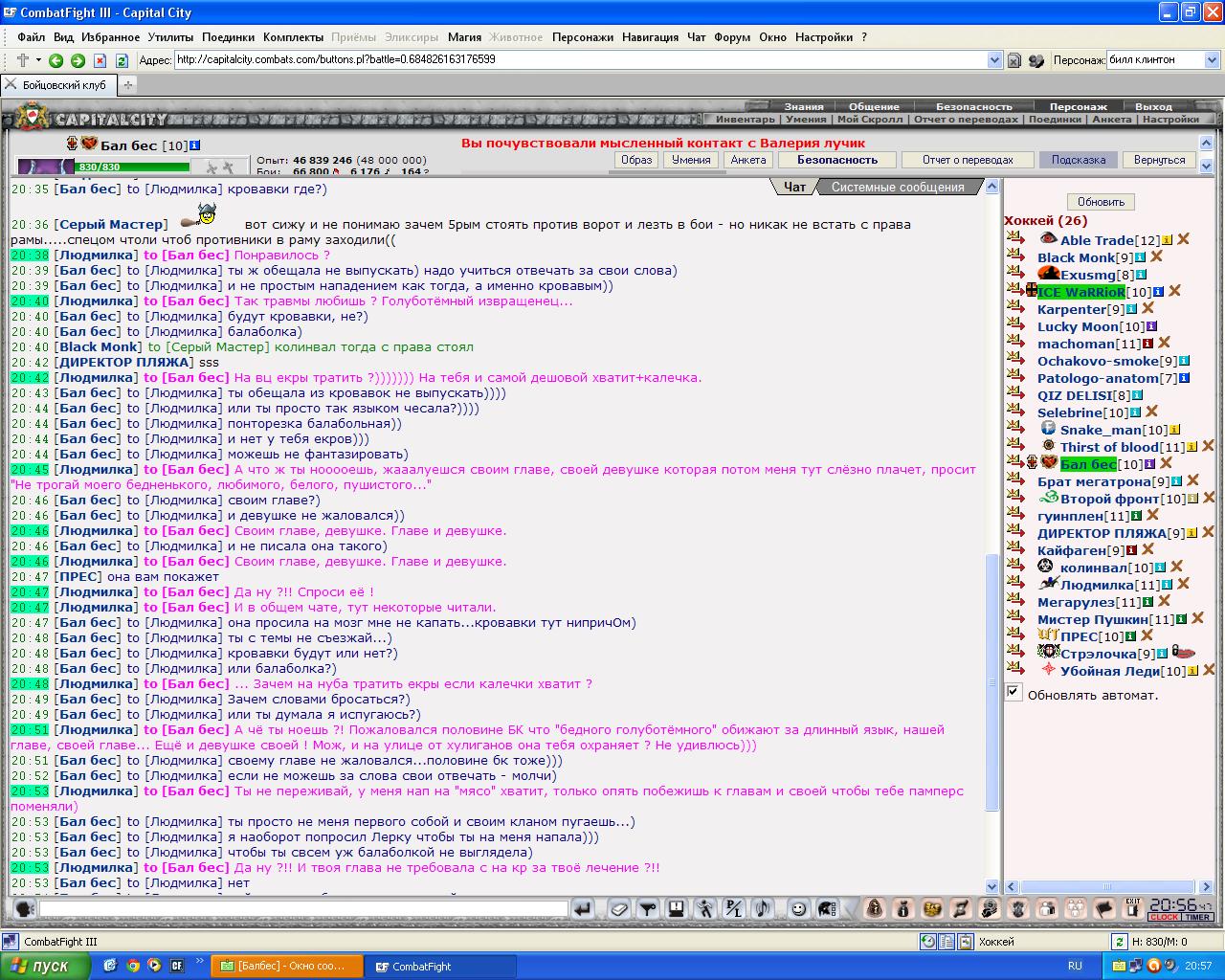
Task: Focus the chat message input field
Action: pyautogui.click(x=303, y=908)
